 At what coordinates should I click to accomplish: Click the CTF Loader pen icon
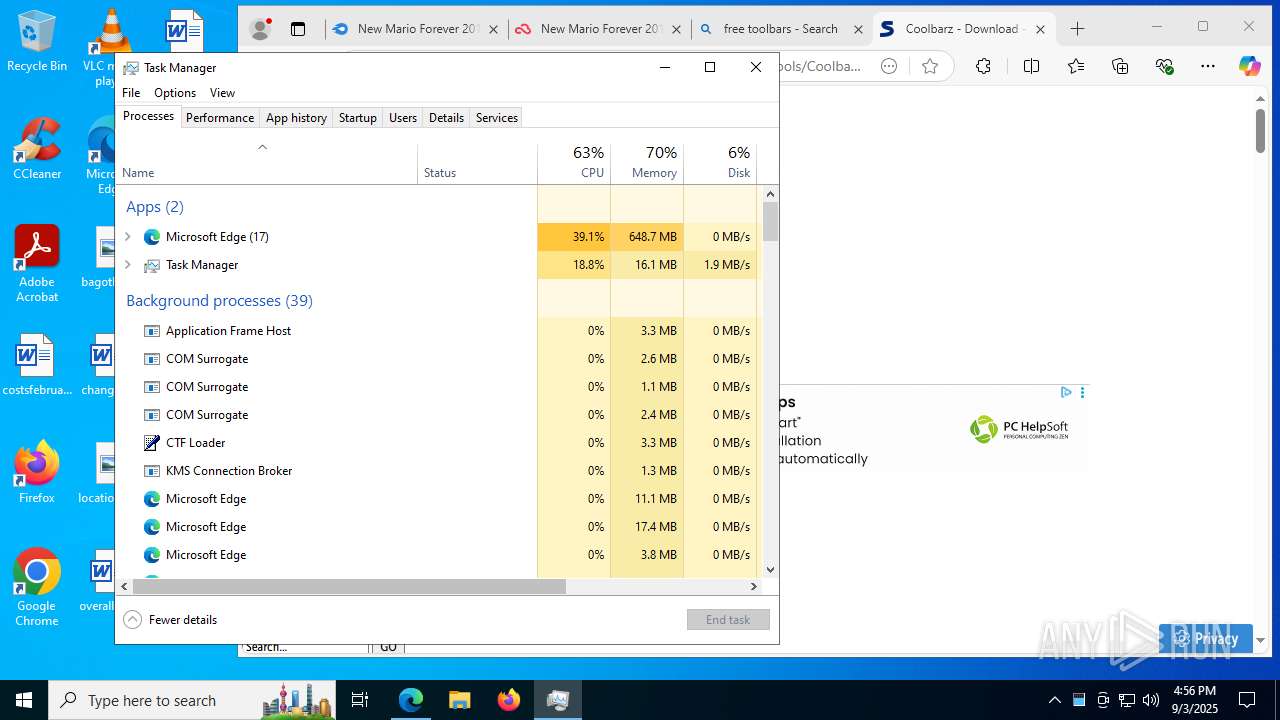(152, 443)
